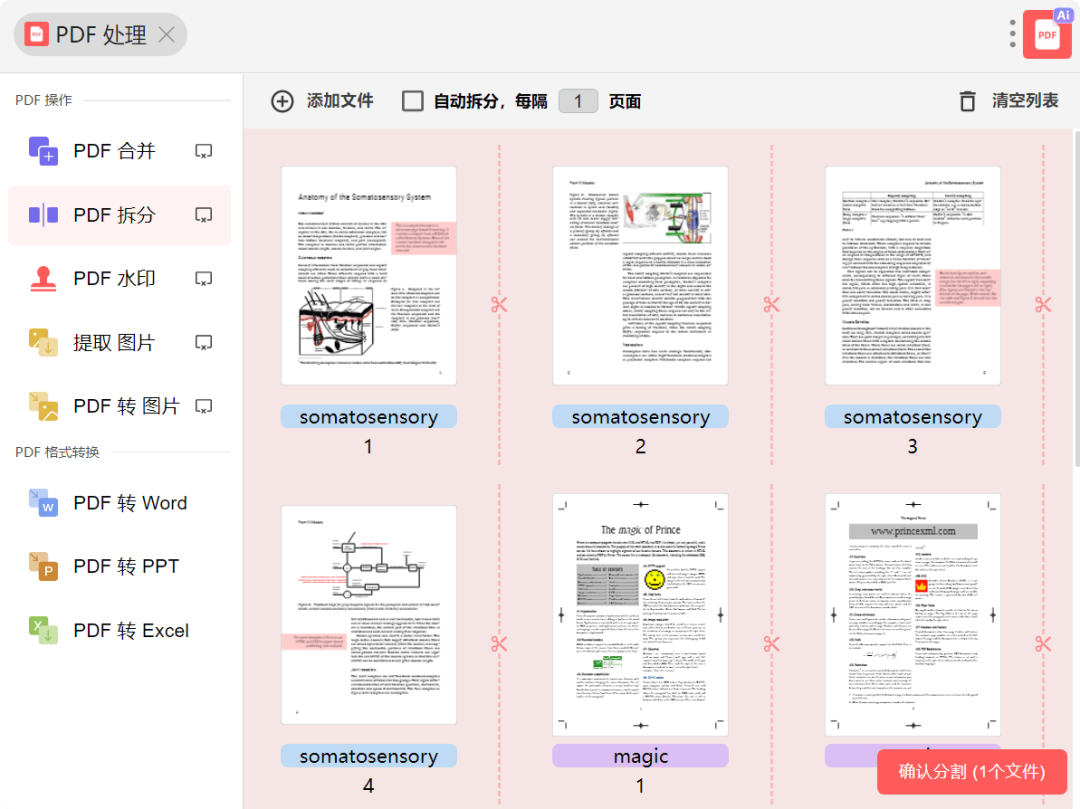
Task: Toggle split scissors after somatosensory page 4
Action: 499,644
